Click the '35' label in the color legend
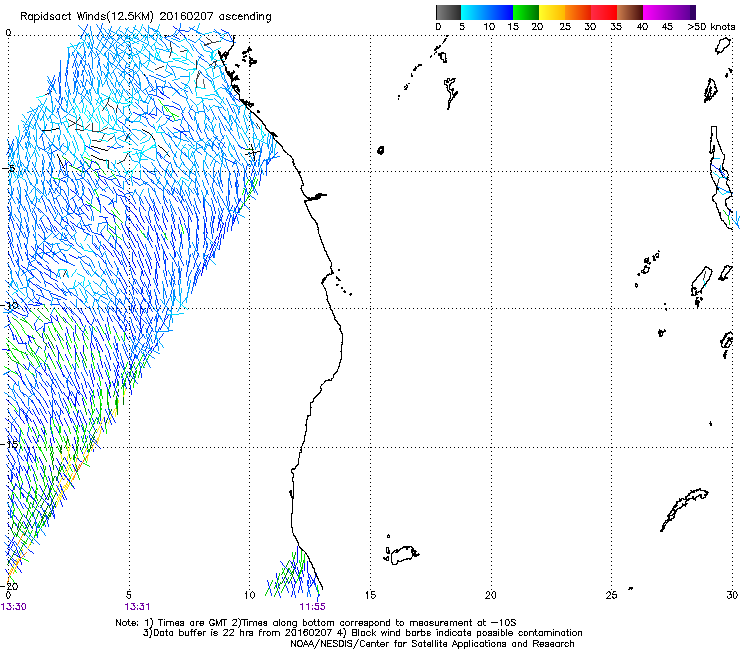The height and width of the screenshot is (650, 740). [x=616, y=27]
